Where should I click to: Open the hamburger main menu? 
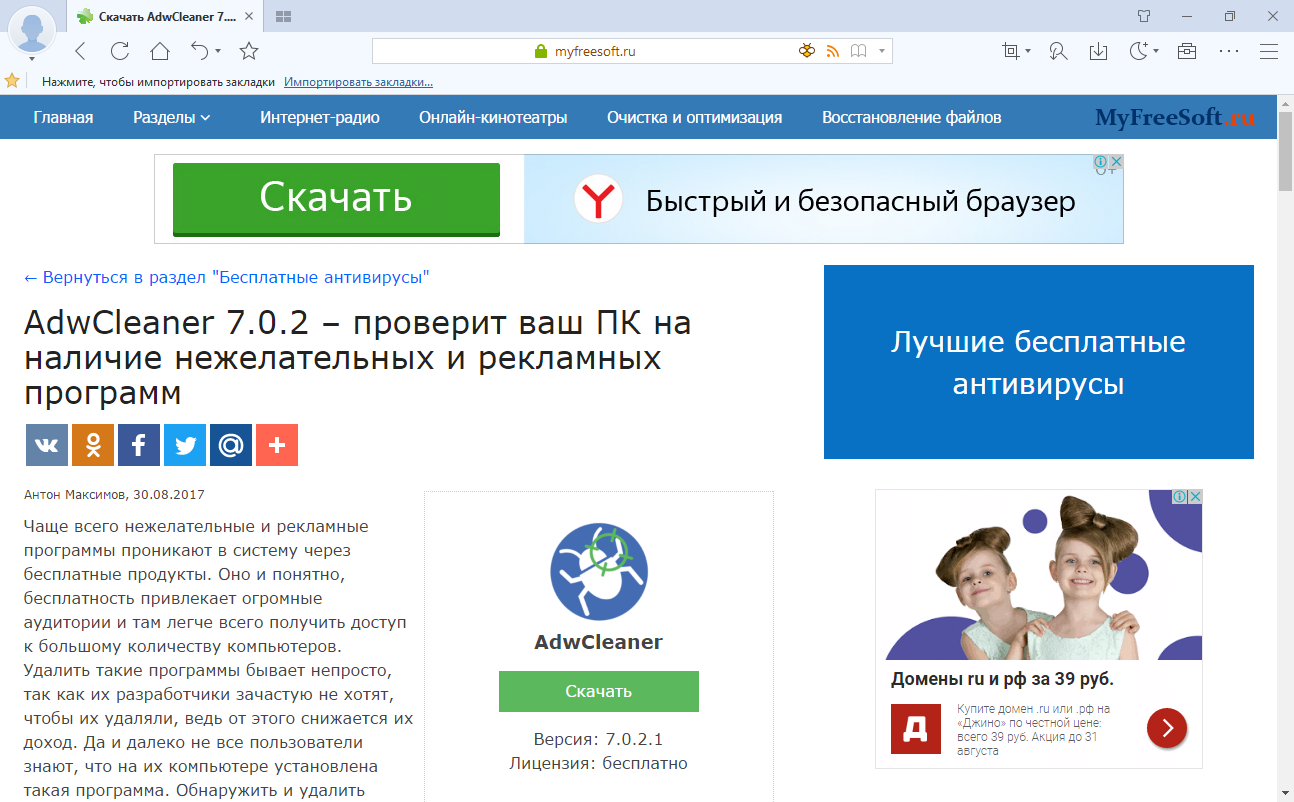tap(1269, 51)
